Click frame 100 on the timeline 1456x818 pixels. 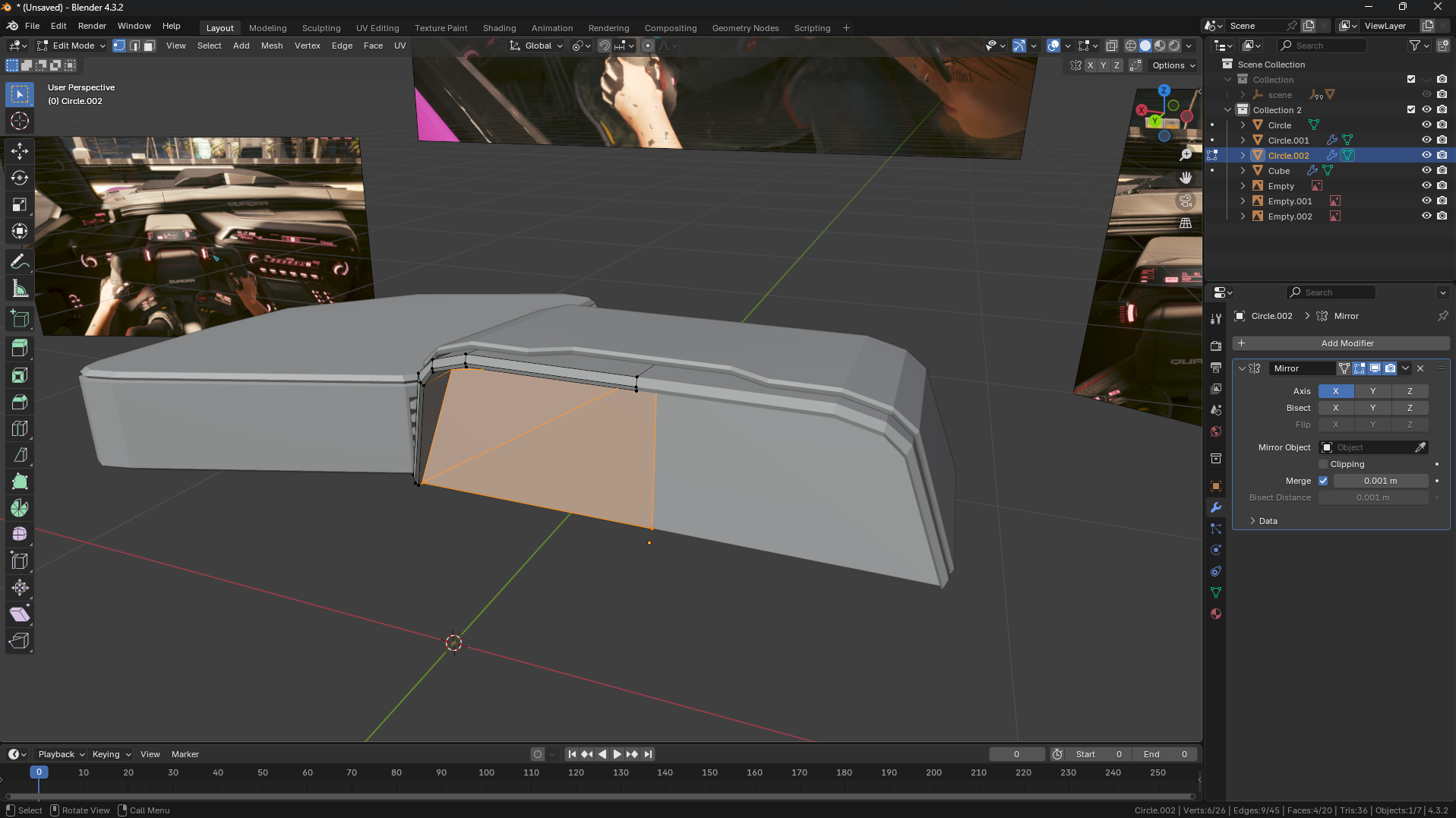coord(486,772)
